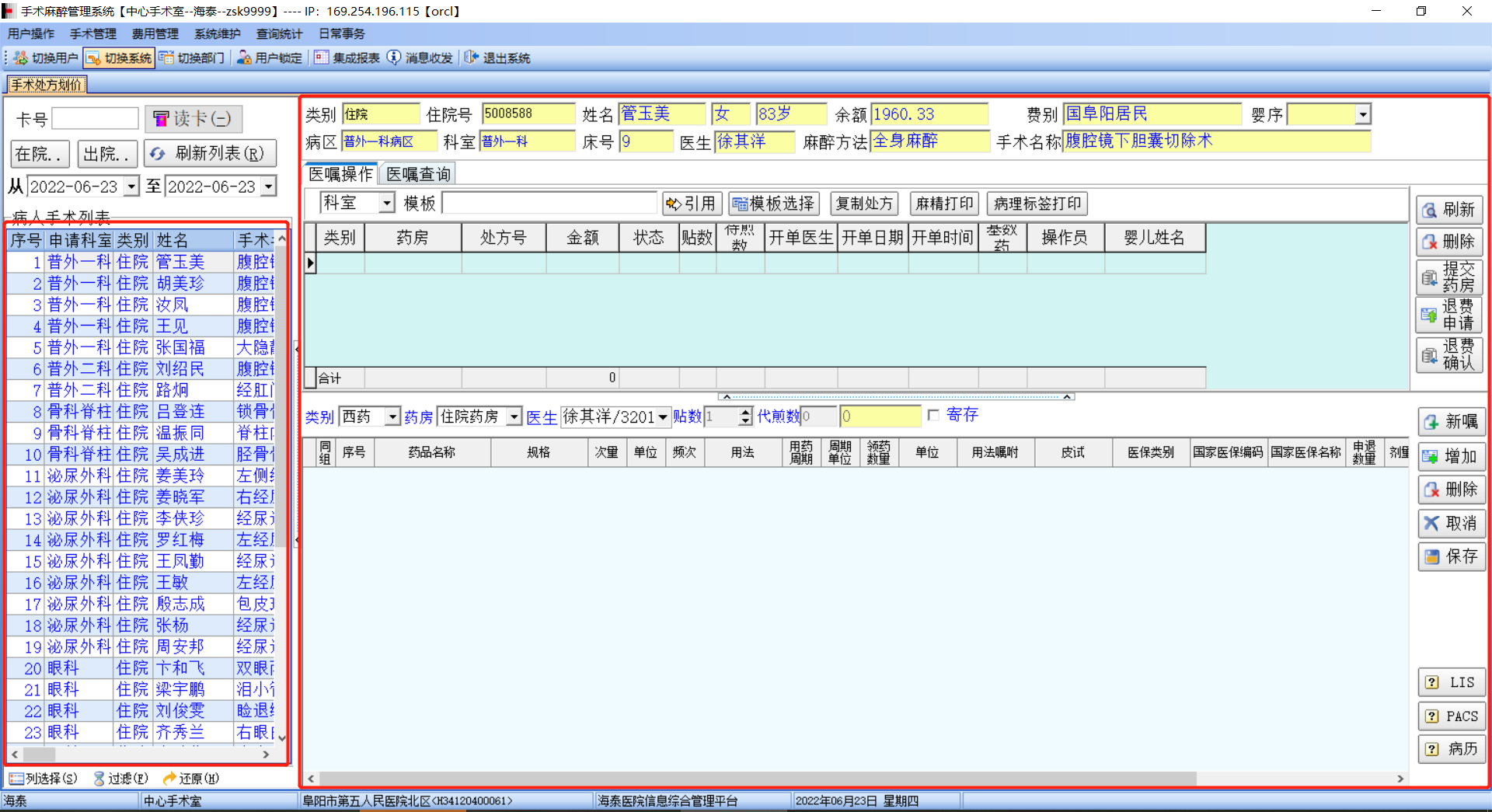
Task: Click 提交药房 submit to pharmacy
Action: [1449, 277]
